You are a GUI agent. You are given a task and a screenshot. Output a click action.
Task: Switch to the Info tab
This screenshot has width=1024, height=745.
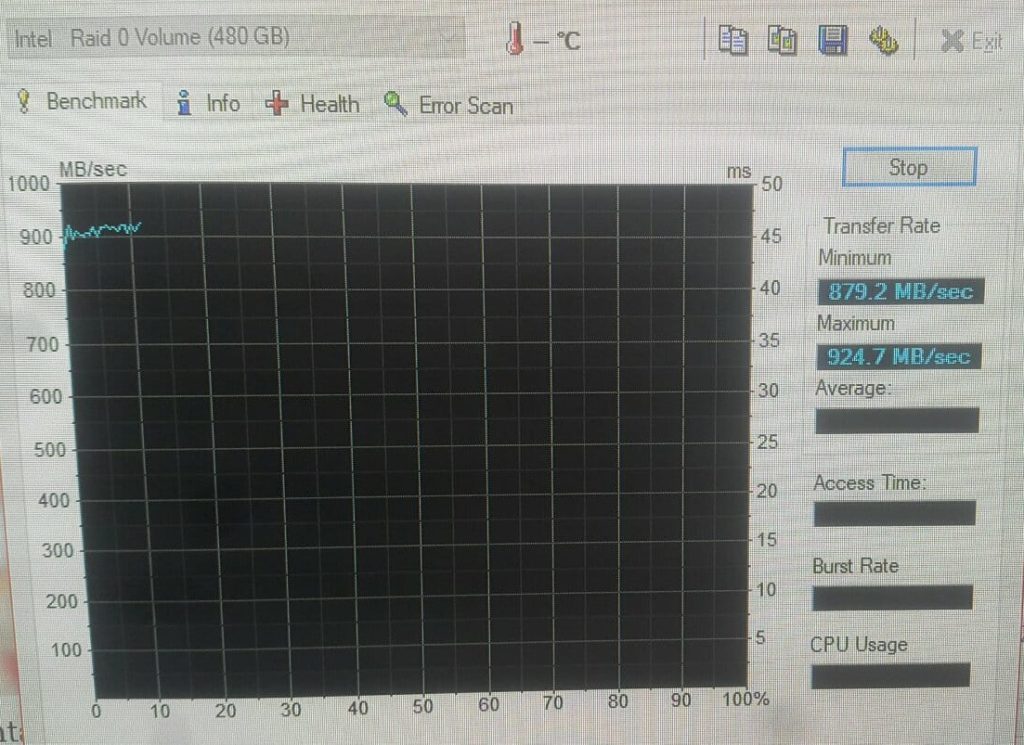point(222,103)
